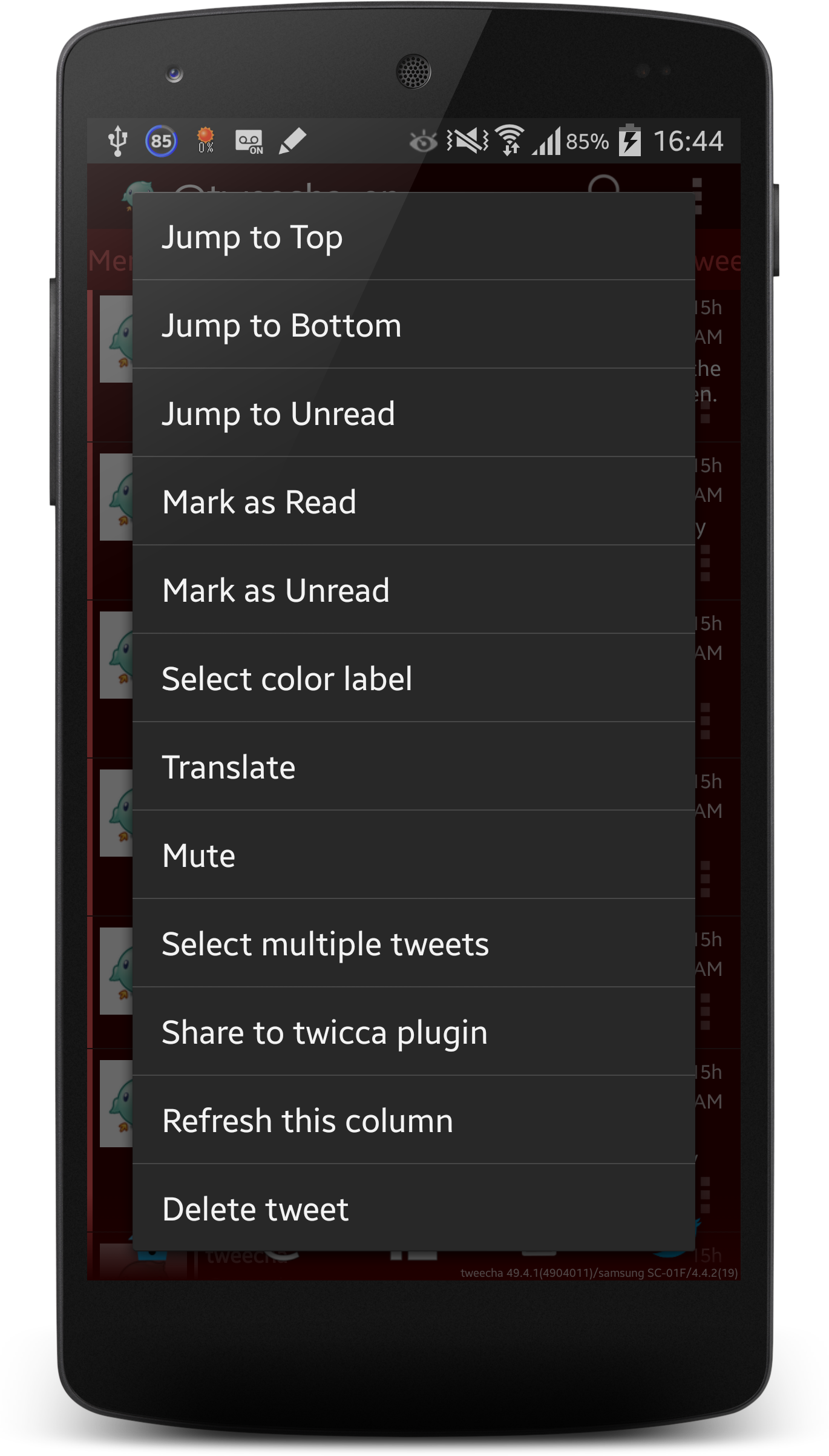The width and height of the screenshot is (829, 1456).
Task: Tap the smart stay eye icon
Action: (423, 142)
